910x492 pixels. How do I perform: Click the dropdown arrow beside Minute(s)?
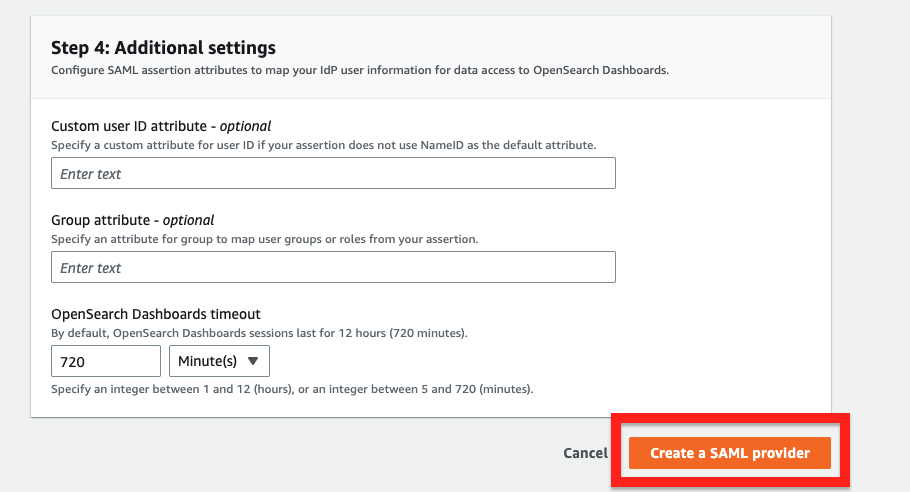[x=252, y=361]
